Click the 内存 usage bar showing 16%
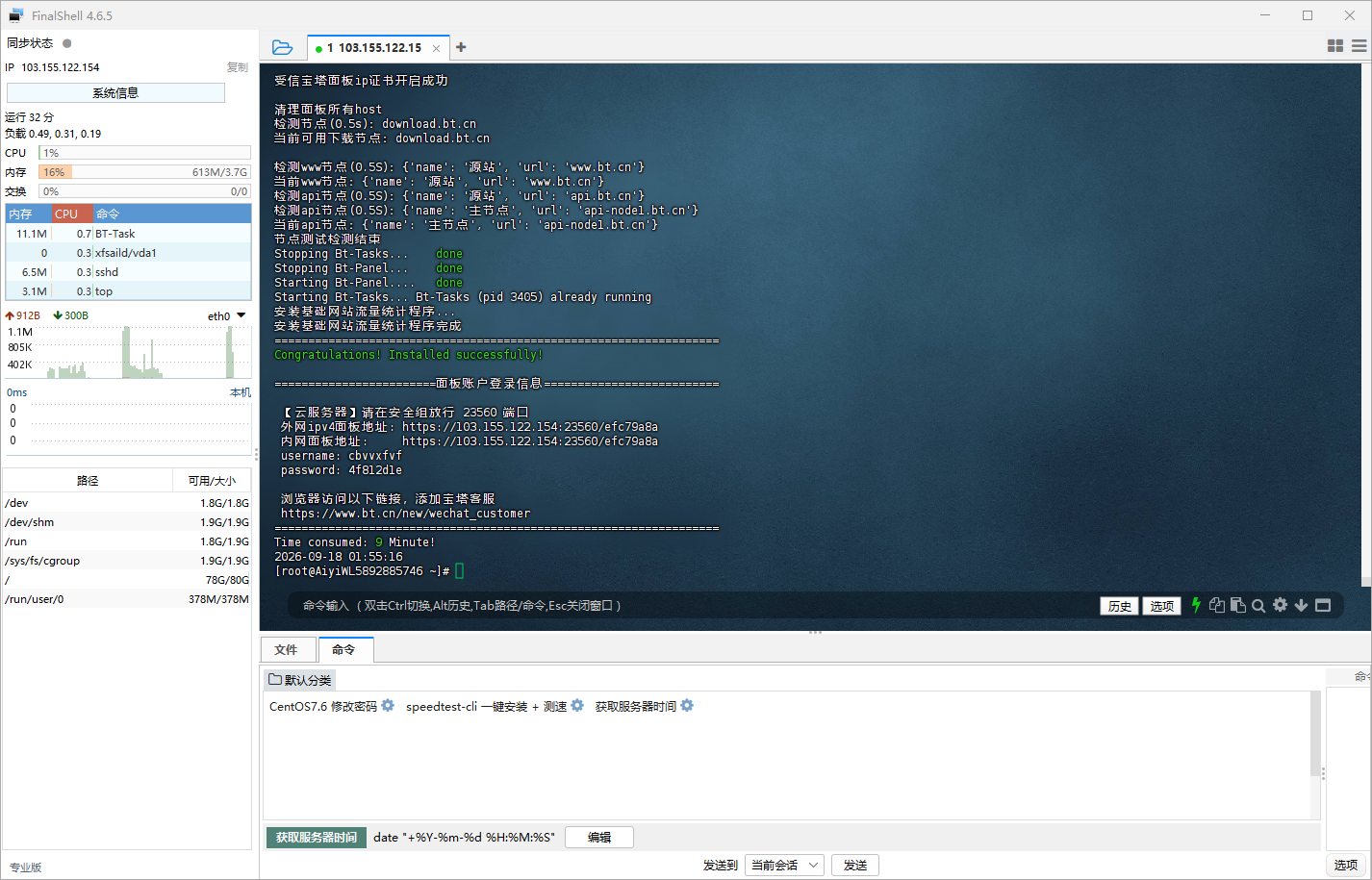Image resolution: width=1372 pixels, height=880 pixels. 144,171
